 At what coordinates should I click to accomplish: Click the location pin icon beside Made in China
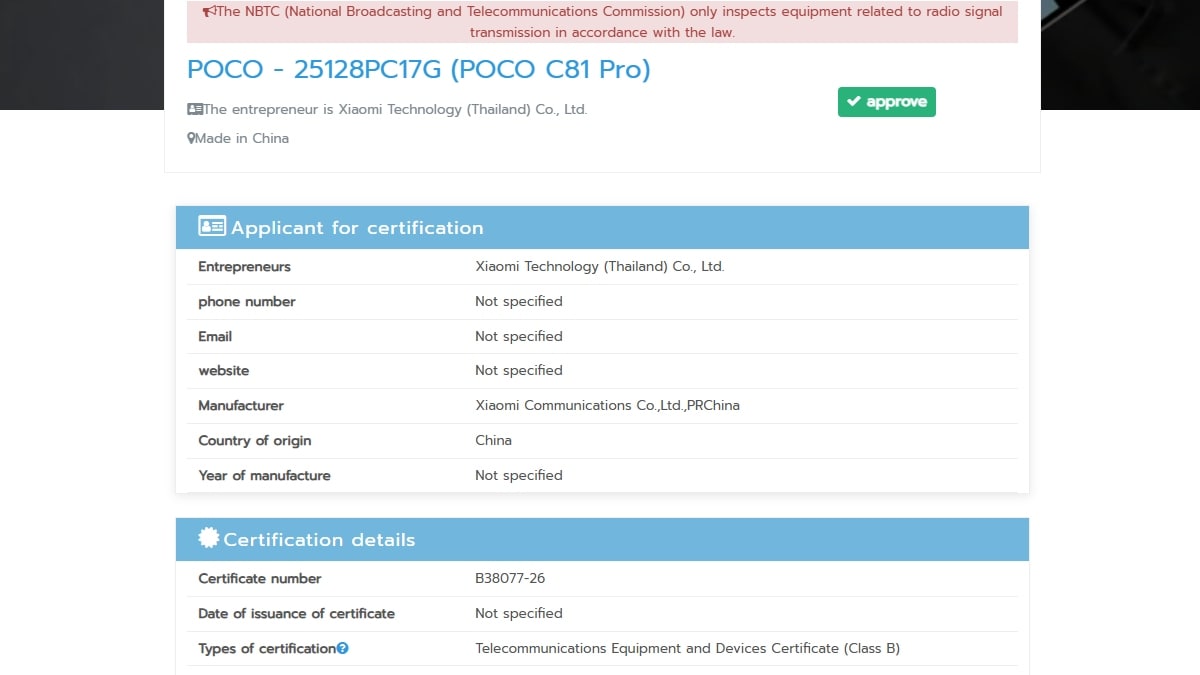tap(191, 137)
